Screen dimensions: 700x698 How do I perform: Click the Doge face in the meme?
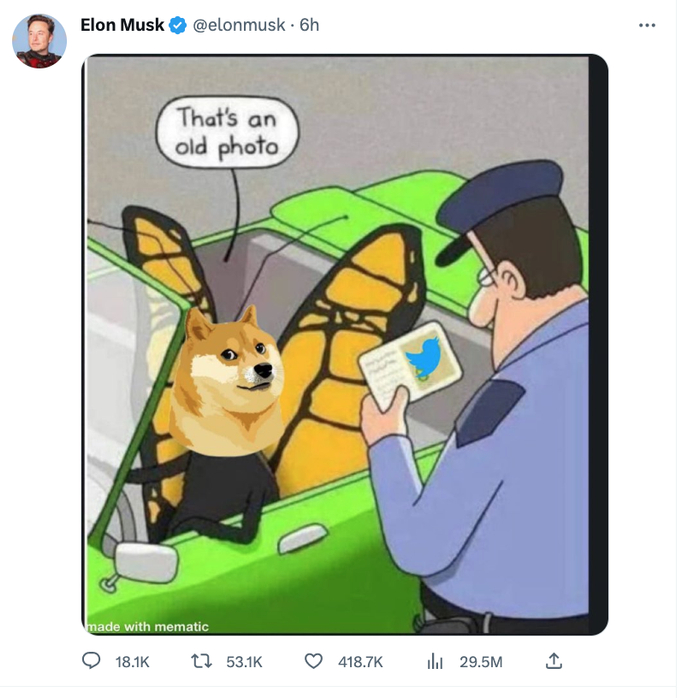click(x=229, y=373)
